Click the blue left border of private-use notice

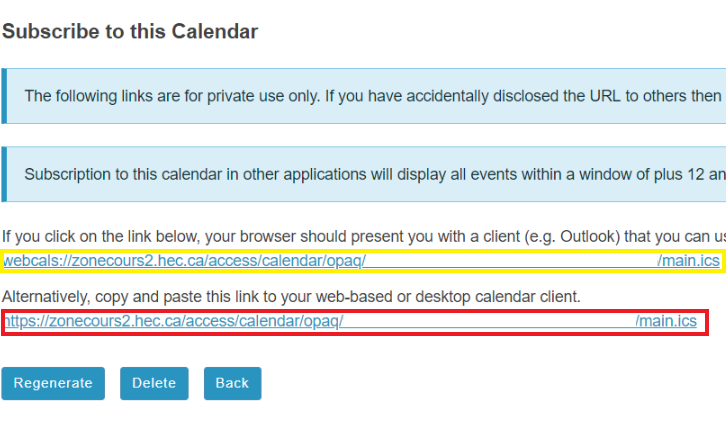click(4, 96)
